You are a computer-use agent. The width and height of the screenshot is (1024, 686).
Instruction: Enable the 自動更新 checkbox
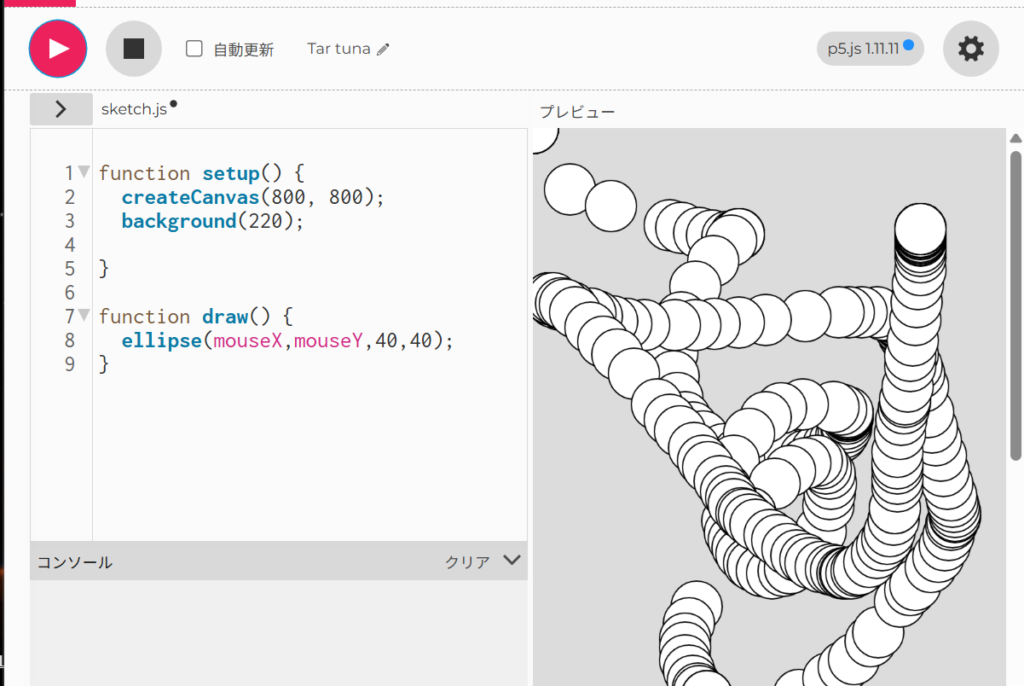195,49
